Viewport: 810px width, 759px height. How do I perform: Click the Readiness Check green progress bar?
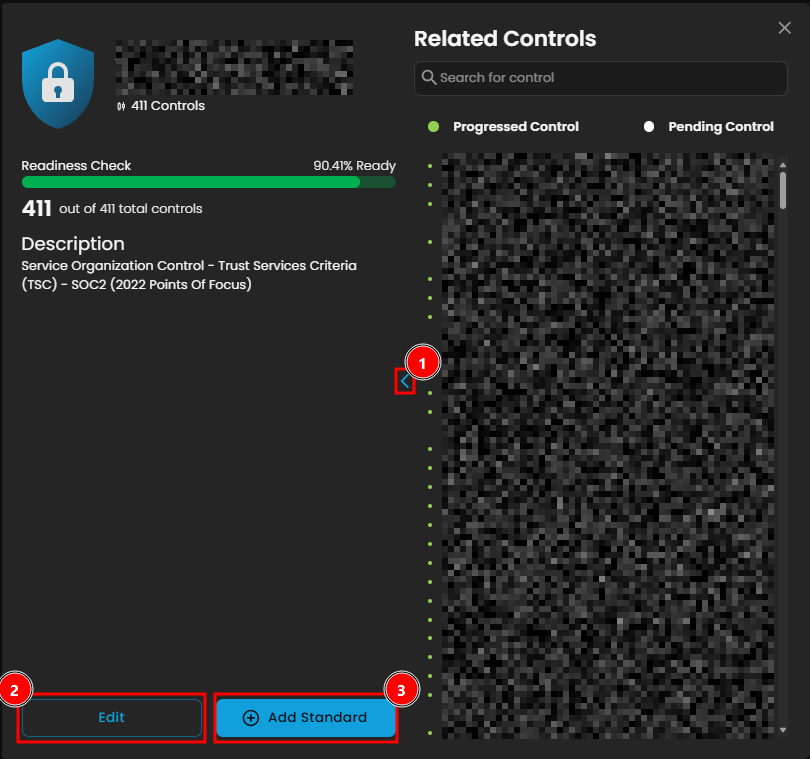[190, 182]
